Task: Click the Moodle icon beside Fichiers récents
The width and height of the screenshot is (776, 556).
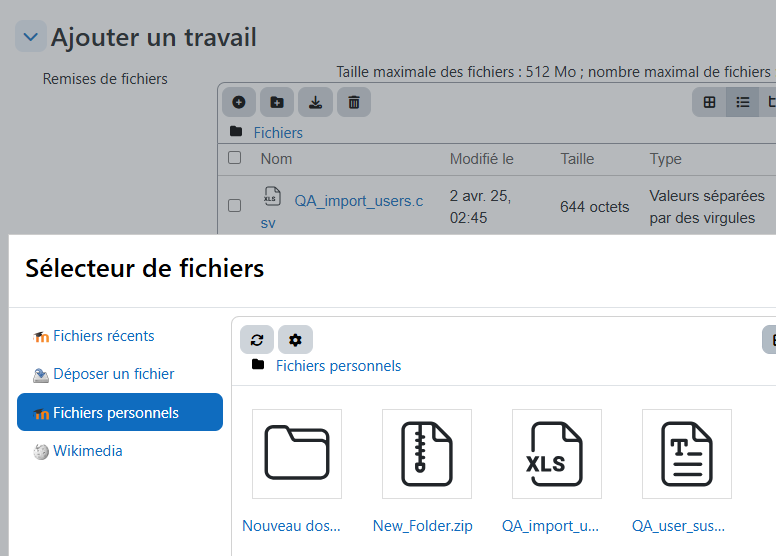Action: coord(41,337)
